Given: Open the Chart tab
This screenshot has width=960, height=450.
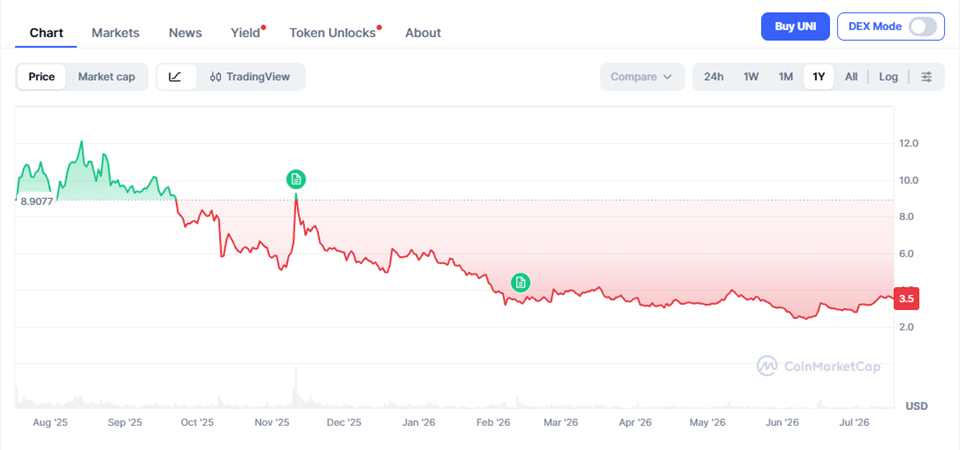Looking at the screenshot, I should coord(47,33).
